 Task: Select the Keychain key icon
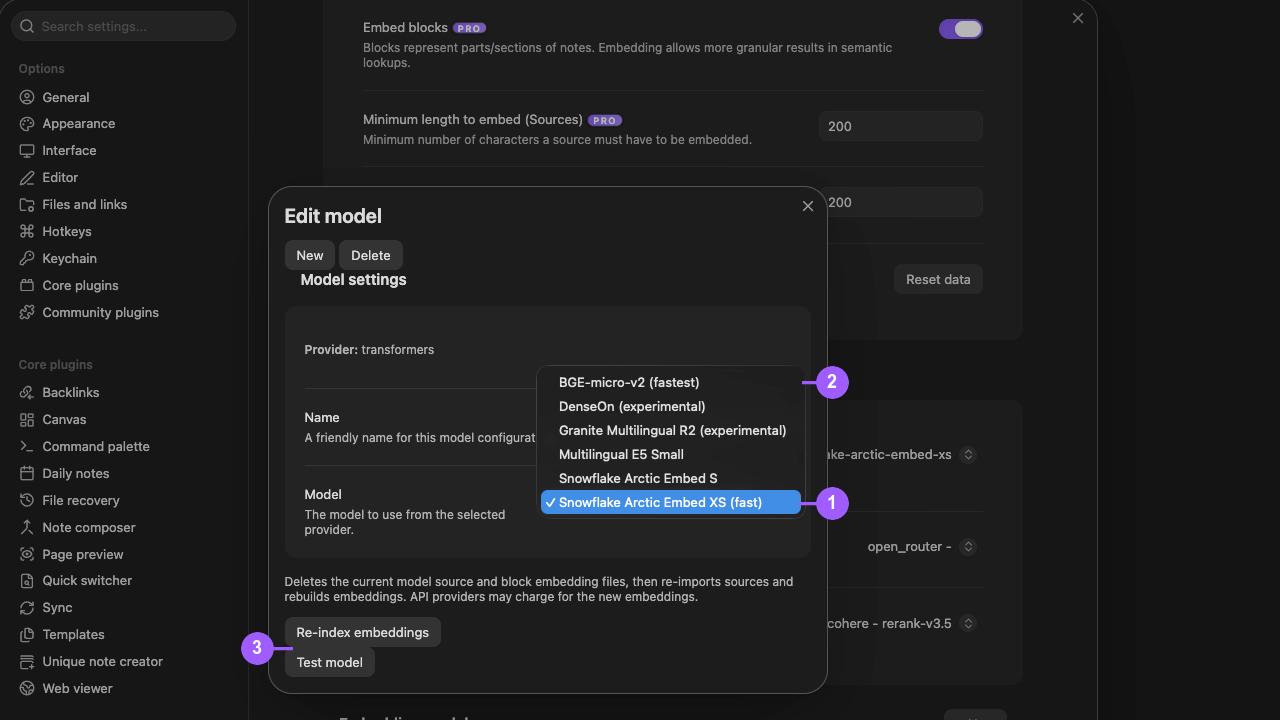coord(27,259)
